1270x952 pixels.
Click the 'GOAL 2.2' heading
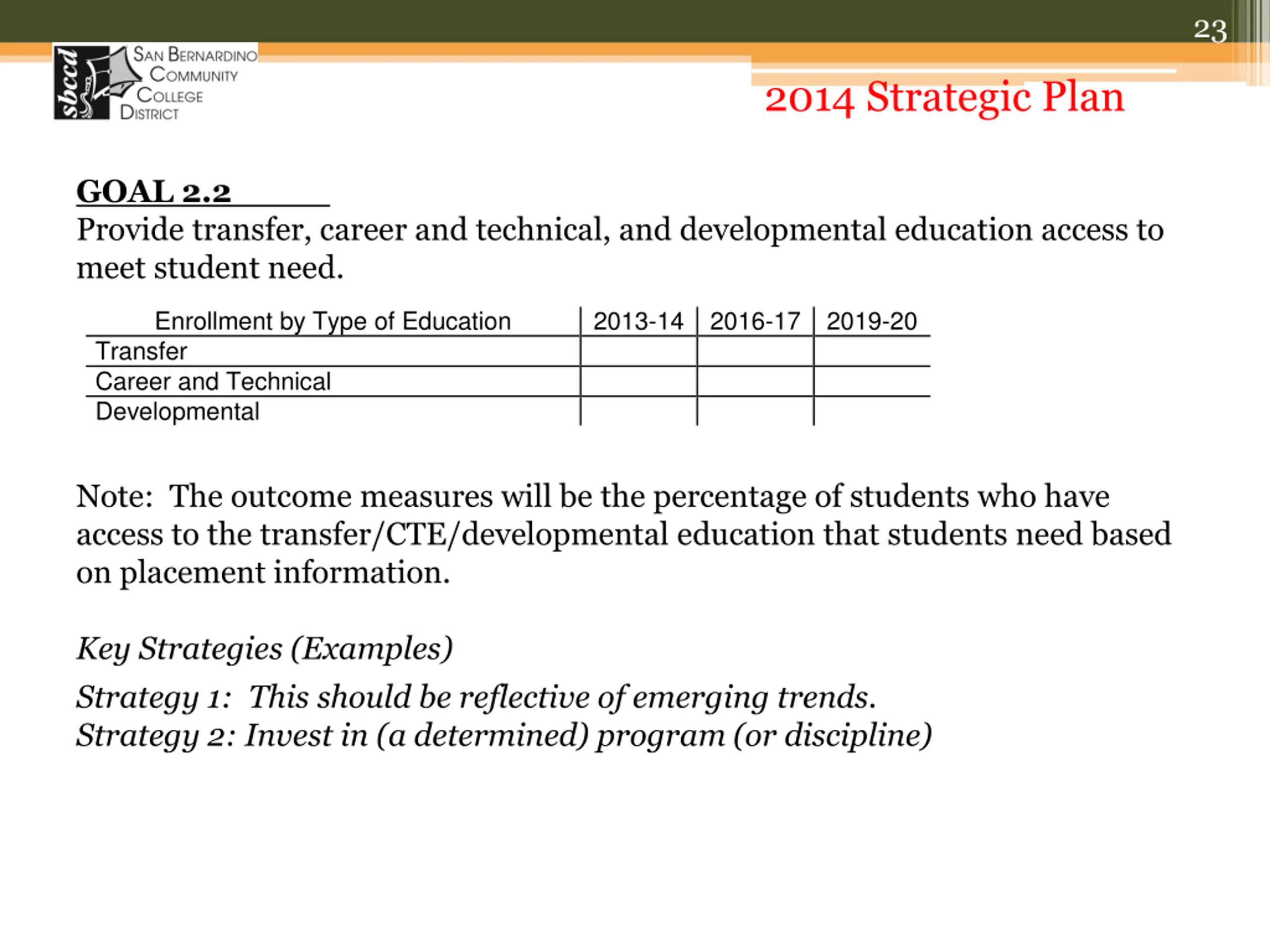coord(153,191)
